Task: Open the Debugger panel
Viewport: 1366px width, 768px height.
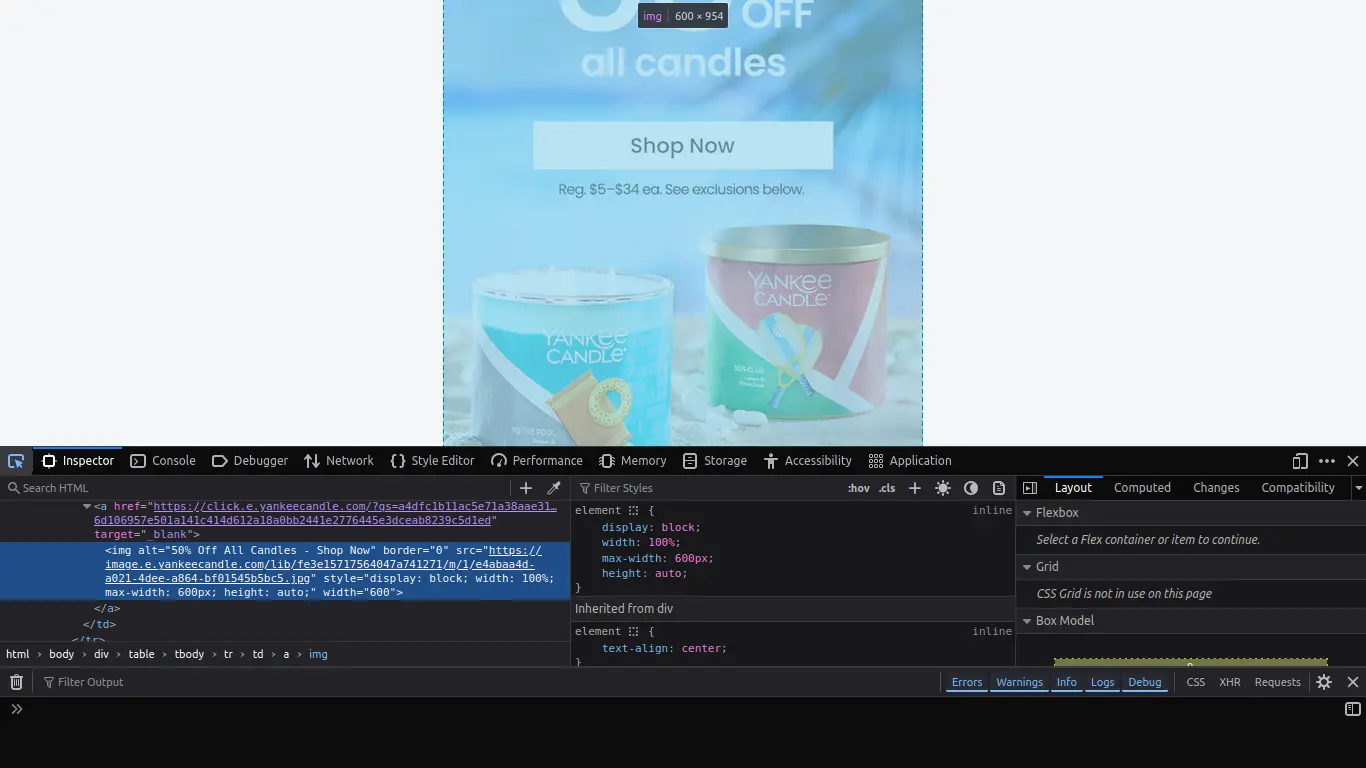Action: tap(250, 461)
